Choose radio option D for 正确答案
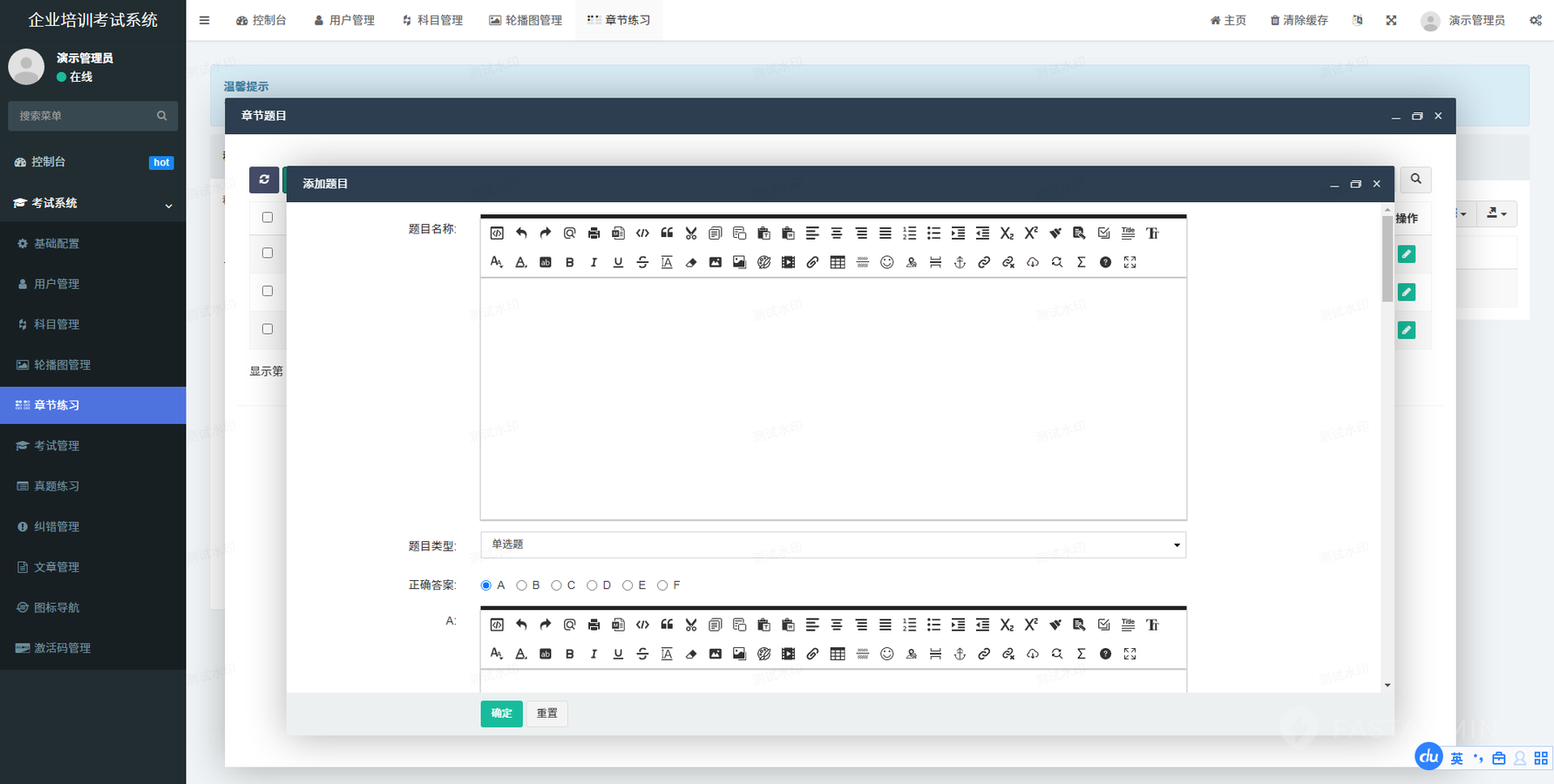1554x784 pixels. point(593,585)
